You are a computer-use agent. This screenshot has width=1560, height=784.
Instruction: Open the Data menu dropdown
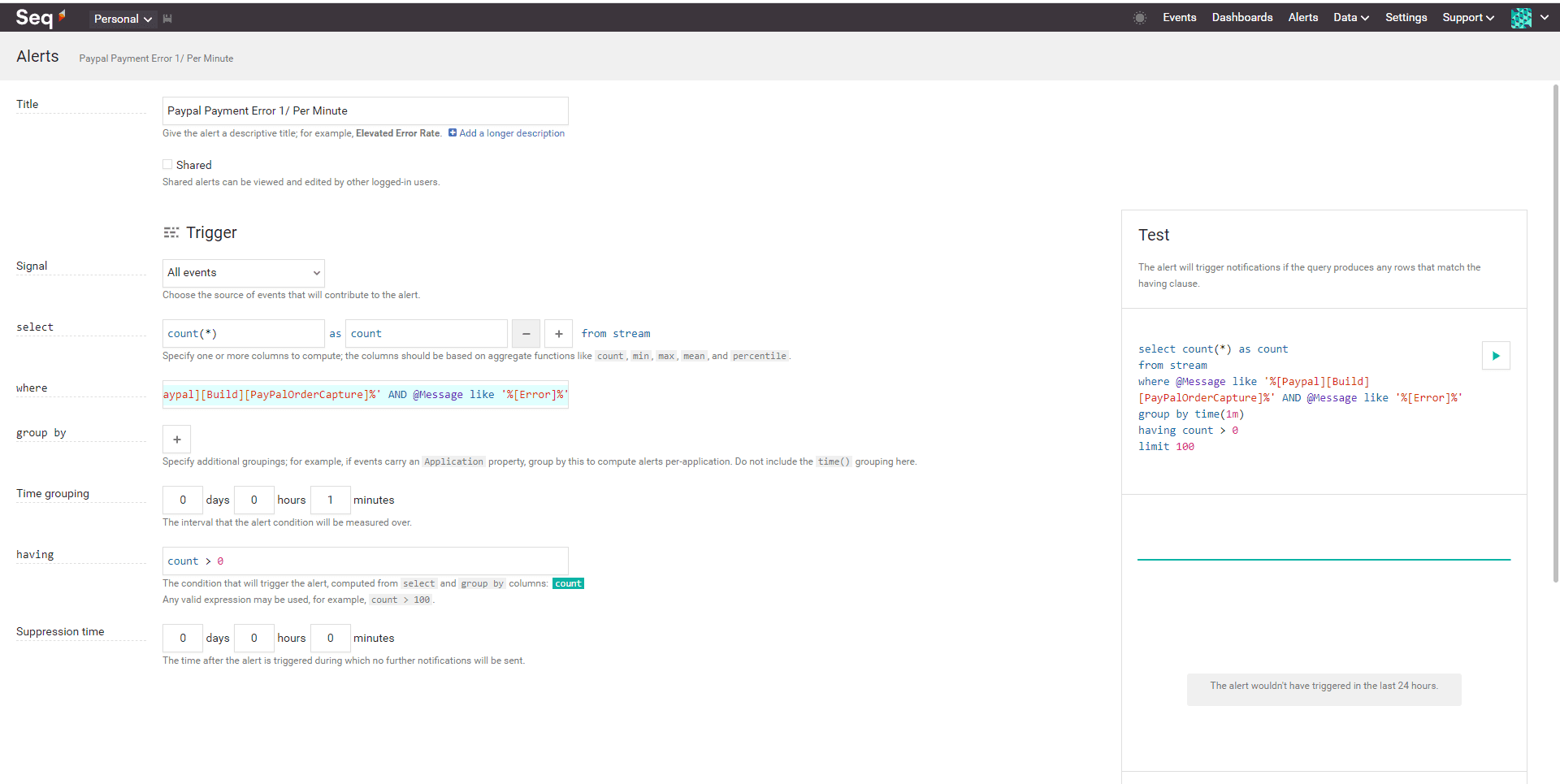tap(1350, 17)
